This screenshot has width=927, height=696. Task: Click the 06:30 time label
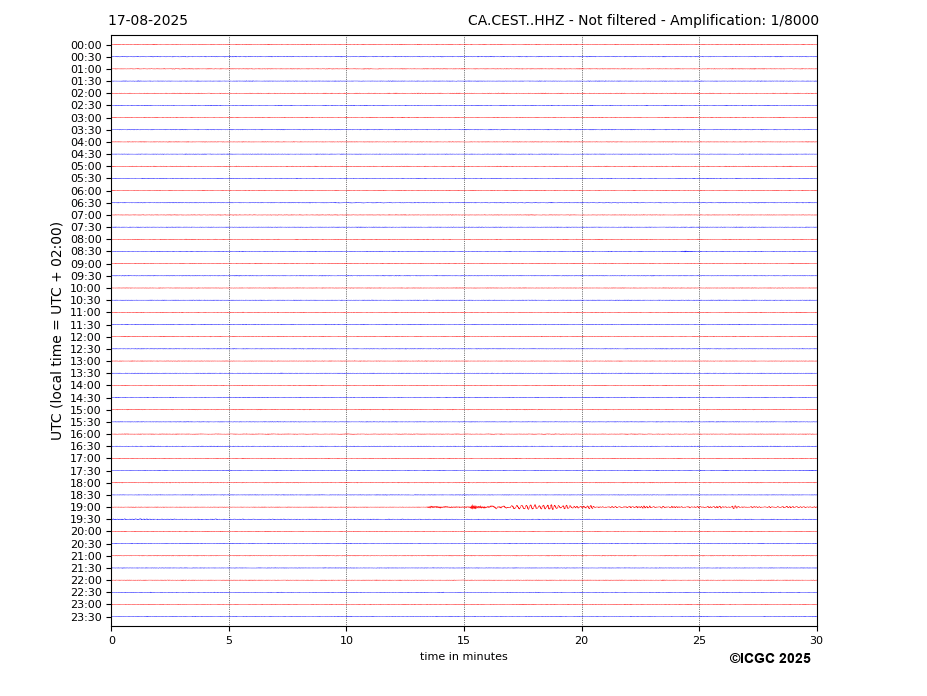pos(86,203)
